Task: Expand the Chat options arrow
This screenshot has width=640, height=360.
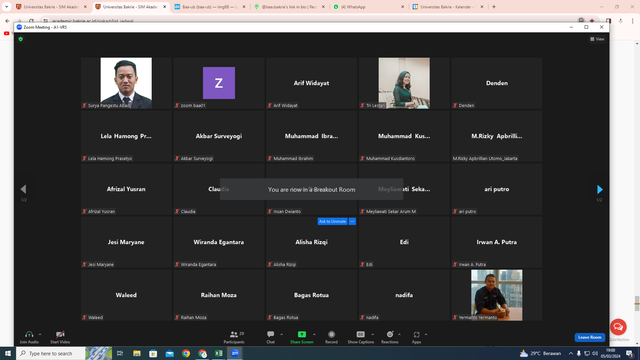Action: tap(282, 334)
